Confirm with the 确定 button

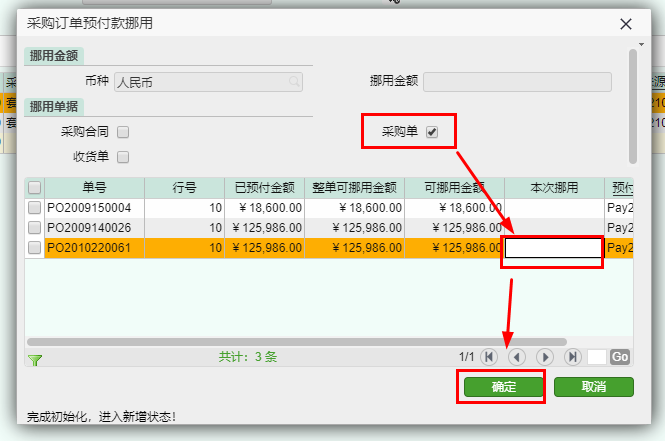coord(503,387)
